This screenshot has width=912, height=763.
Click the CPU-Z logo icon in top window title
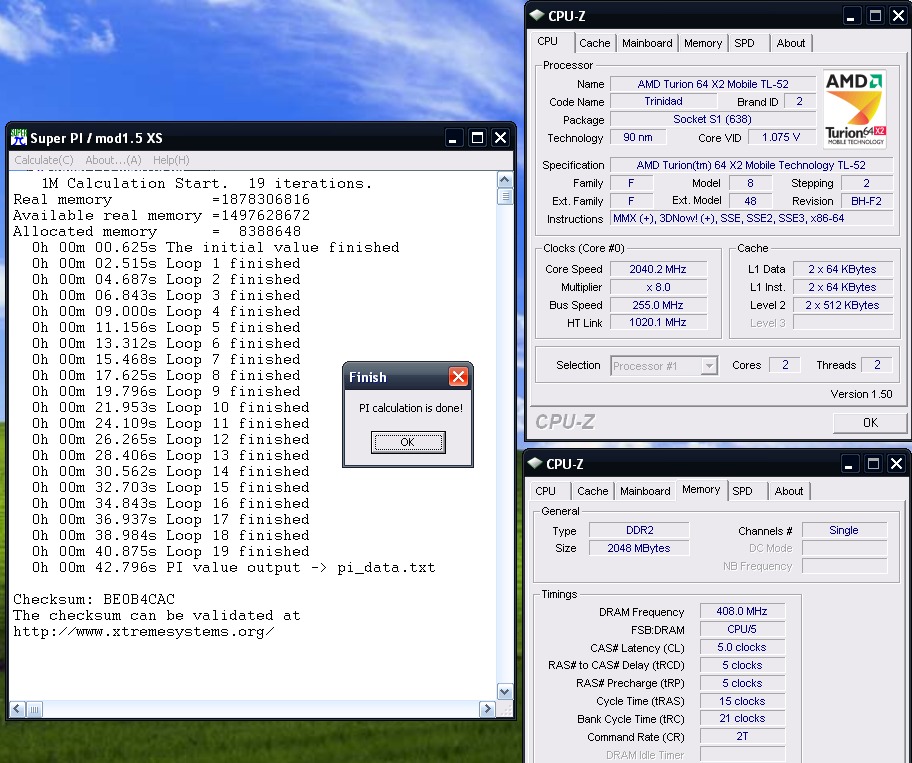[537, 16]
